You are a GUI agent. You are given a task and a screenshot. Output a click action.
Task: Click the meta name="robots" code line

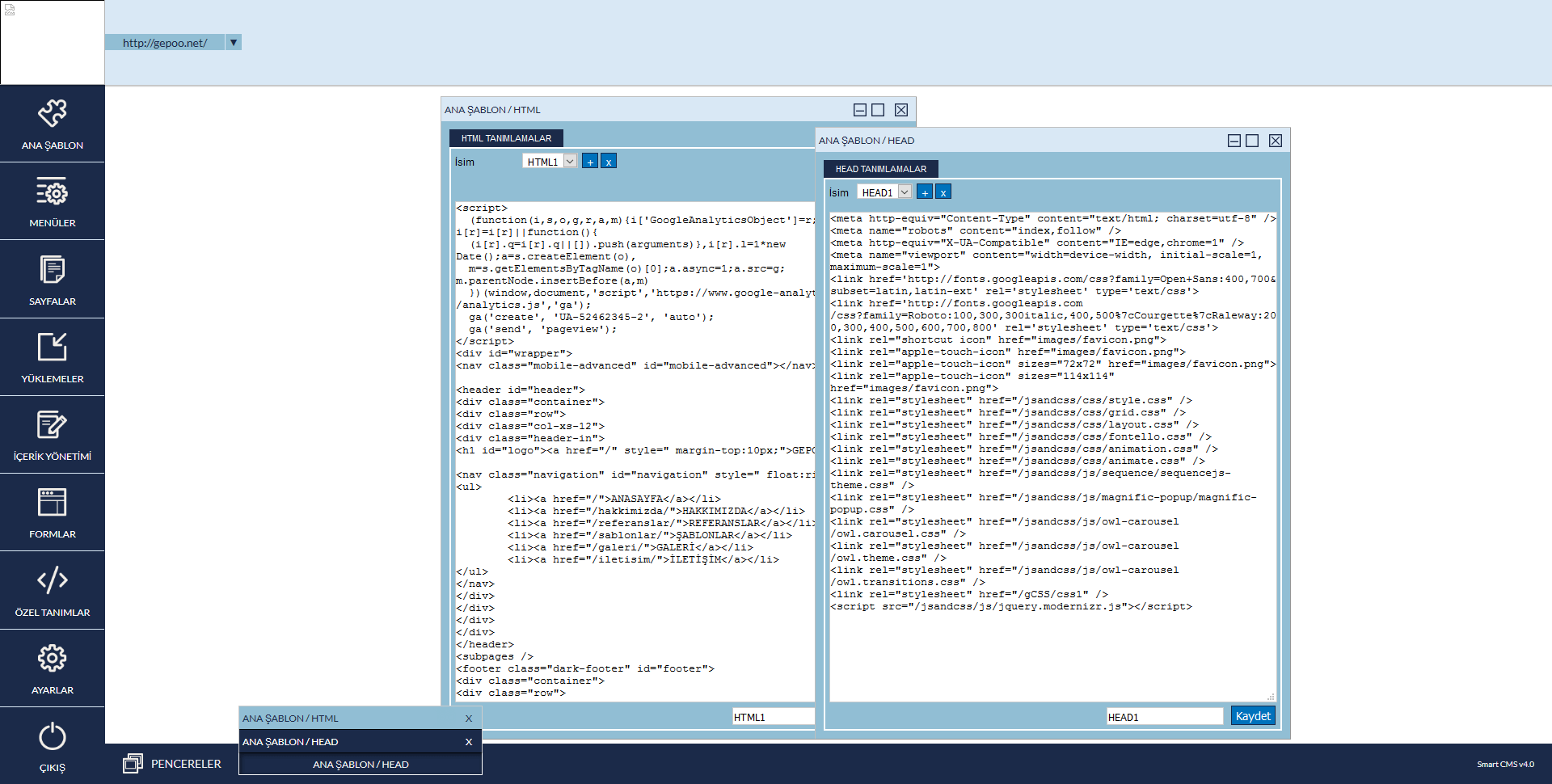[976, 231]
